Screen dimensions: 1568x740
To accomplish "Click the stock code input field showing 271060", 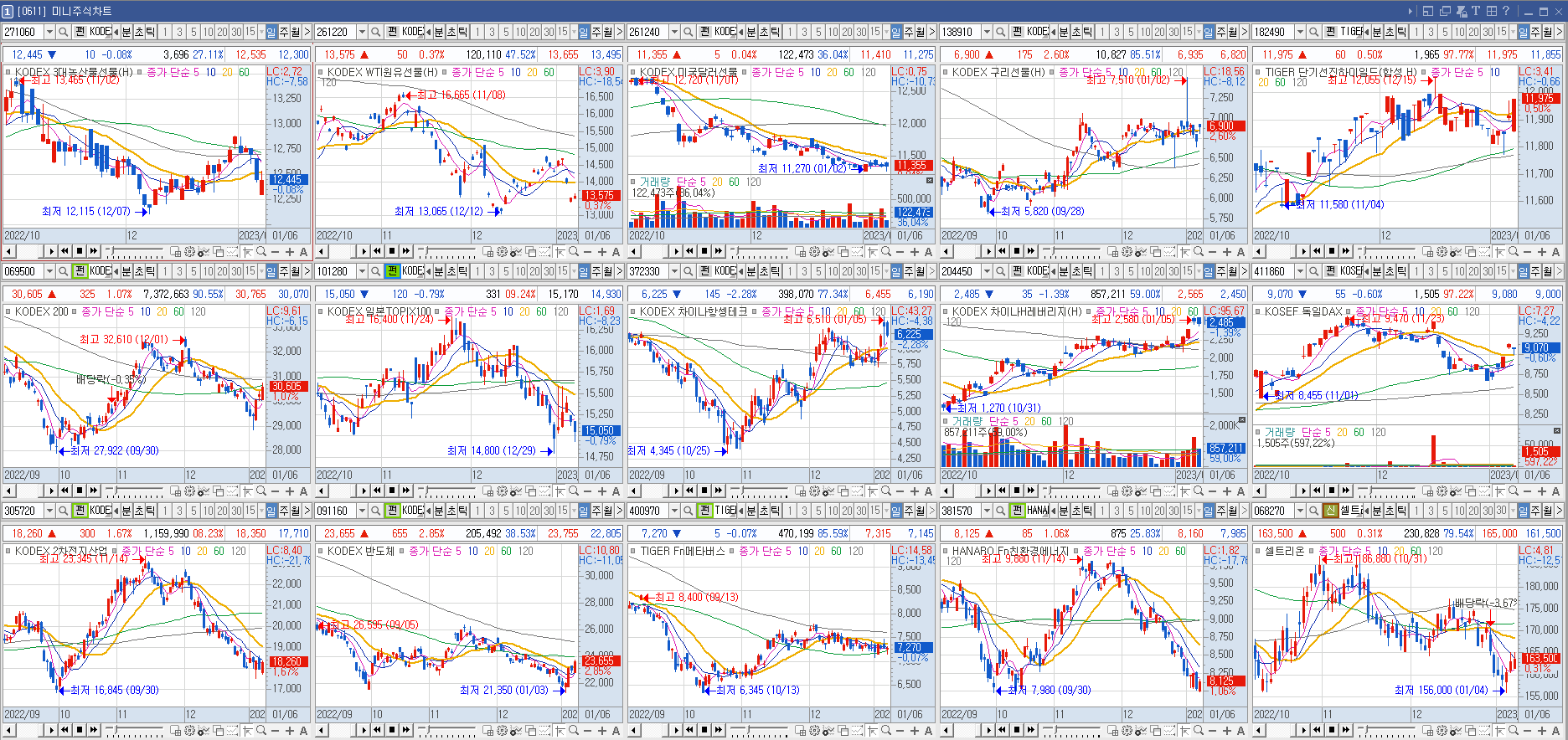I will pyautogui.click(x=23, y=32).
